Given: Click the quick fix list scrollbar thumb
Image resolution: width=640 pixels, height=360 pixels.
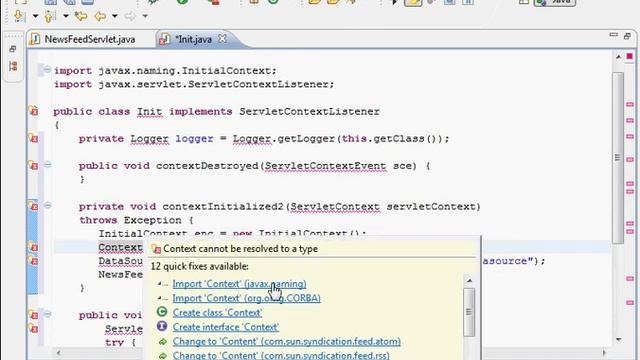Looking at the screenshot, I should [x=469, y=312].
